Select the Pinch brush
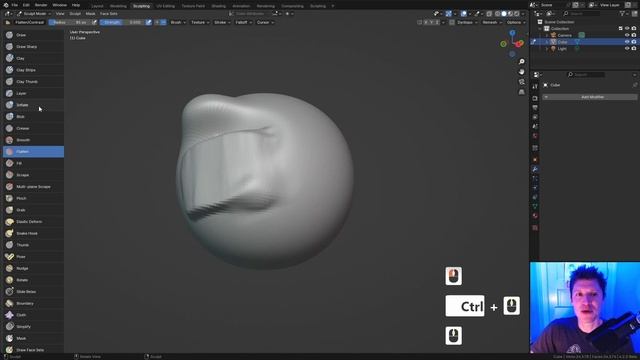The image size is (640, 360). coord(33,198)
